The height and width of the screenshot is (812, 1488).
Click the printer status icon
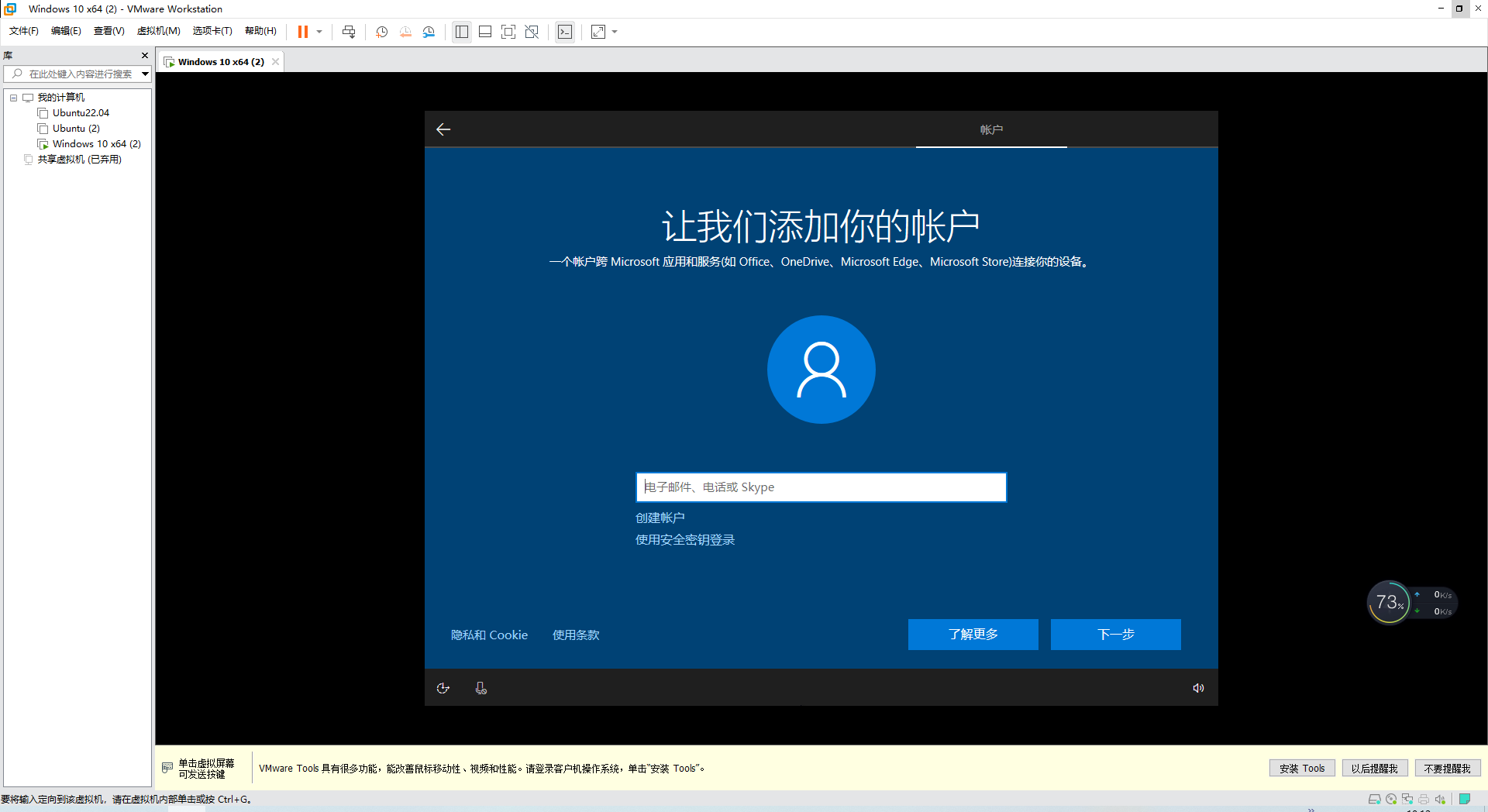[x=1424, y=799]
